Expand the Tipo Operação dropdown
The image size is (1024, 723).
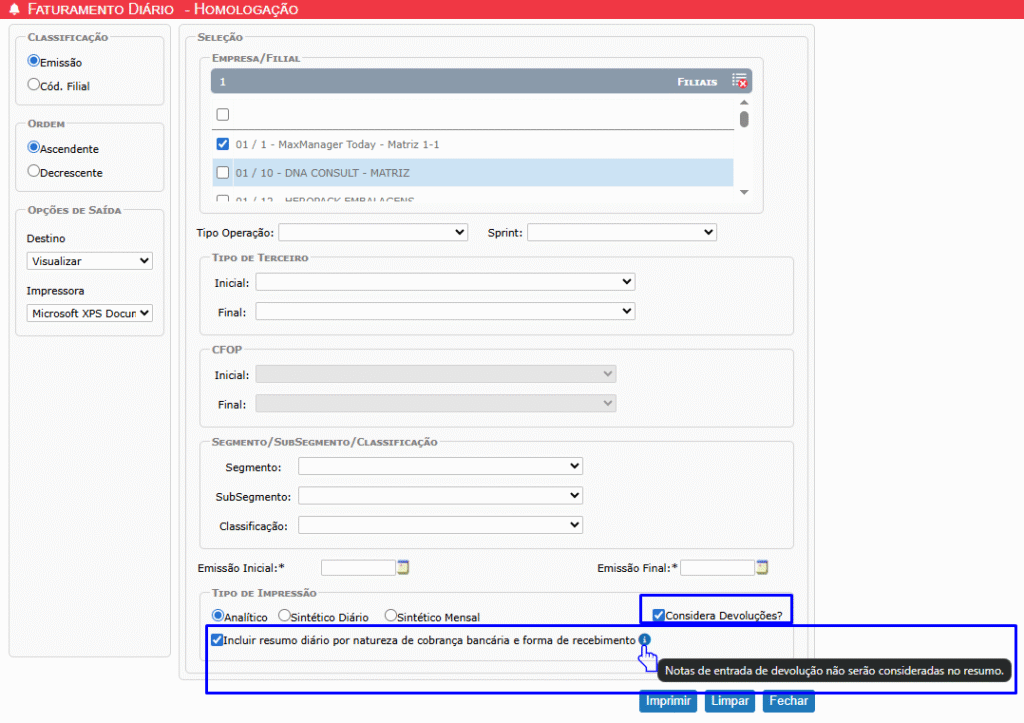[x=373, y=232]
